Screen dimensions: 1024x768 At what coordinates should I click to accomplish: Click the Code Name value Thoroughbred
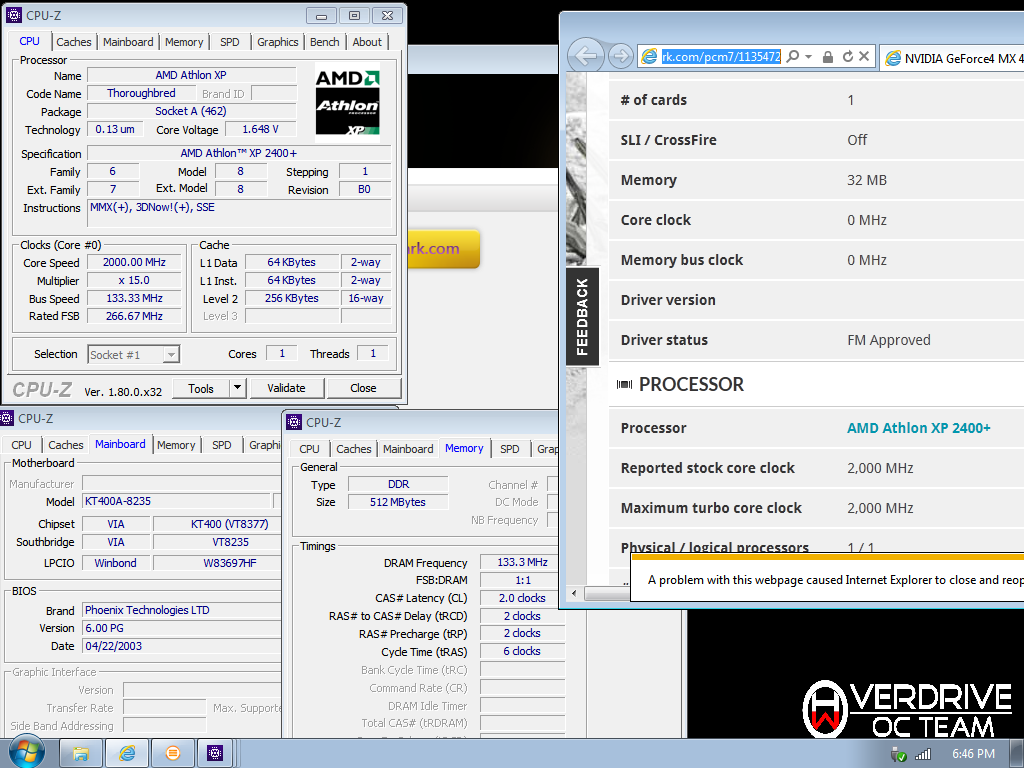point(141,93)
